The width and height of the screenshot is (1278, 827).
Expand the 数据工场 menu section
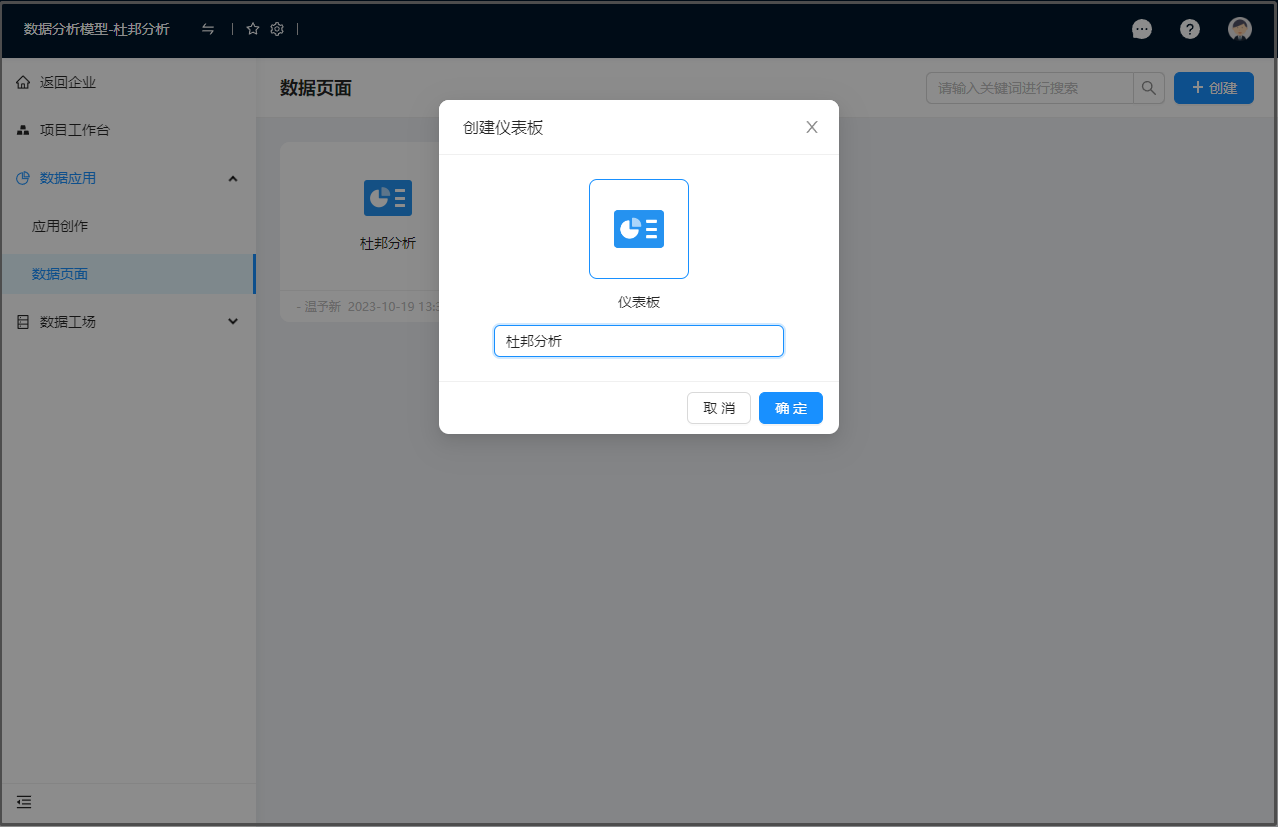click(233, 322)
